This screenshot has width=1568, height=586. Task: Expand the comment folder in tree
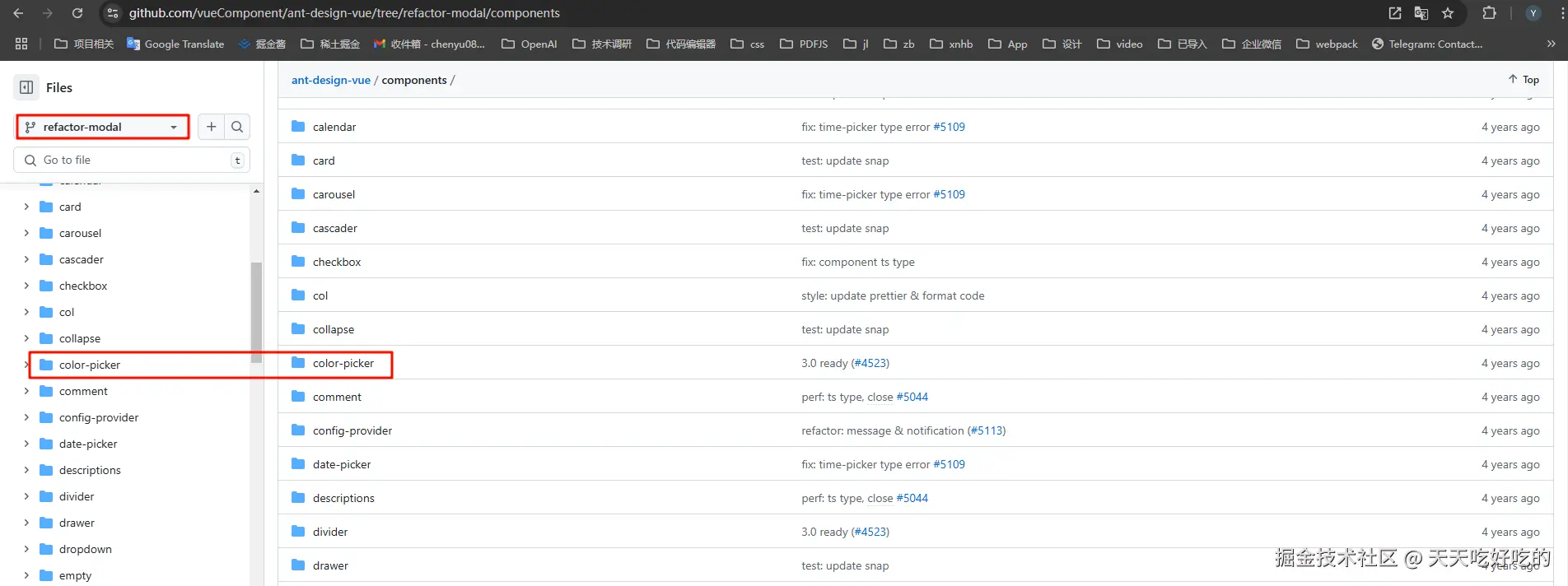click(26, 391)
